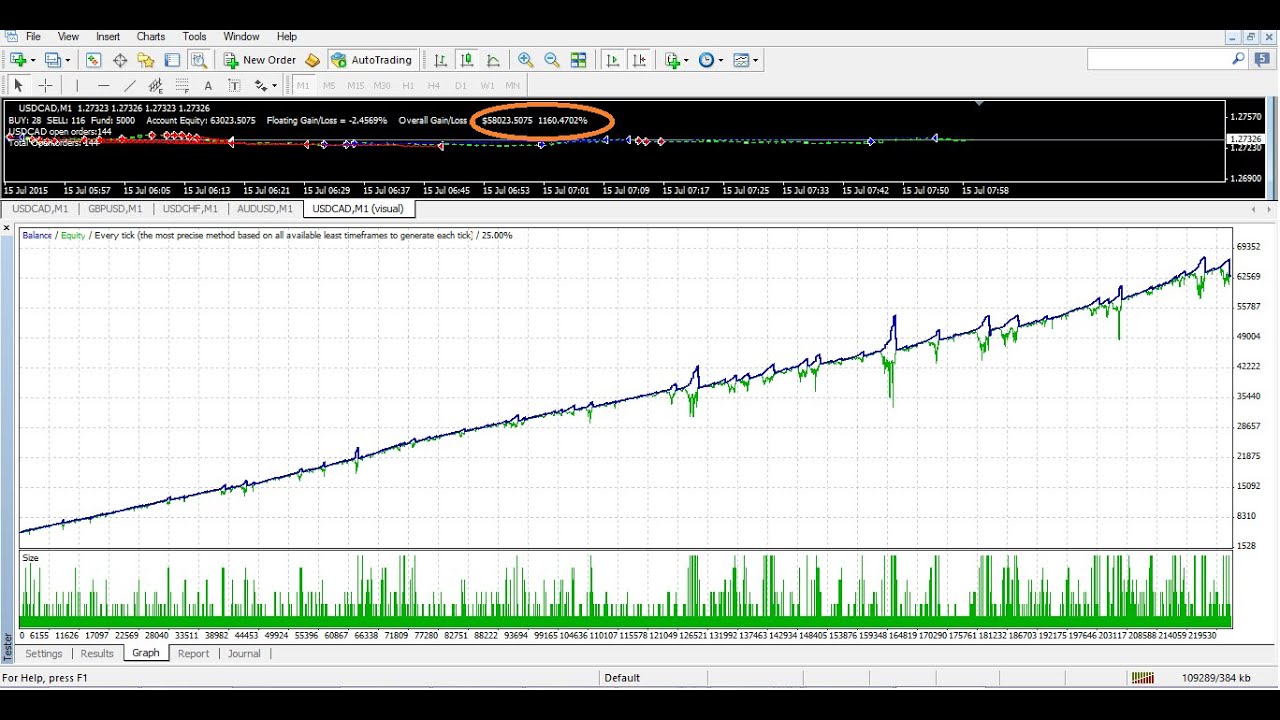
Task: Toggle the W1 timeframe
Action: click(487, 86)
